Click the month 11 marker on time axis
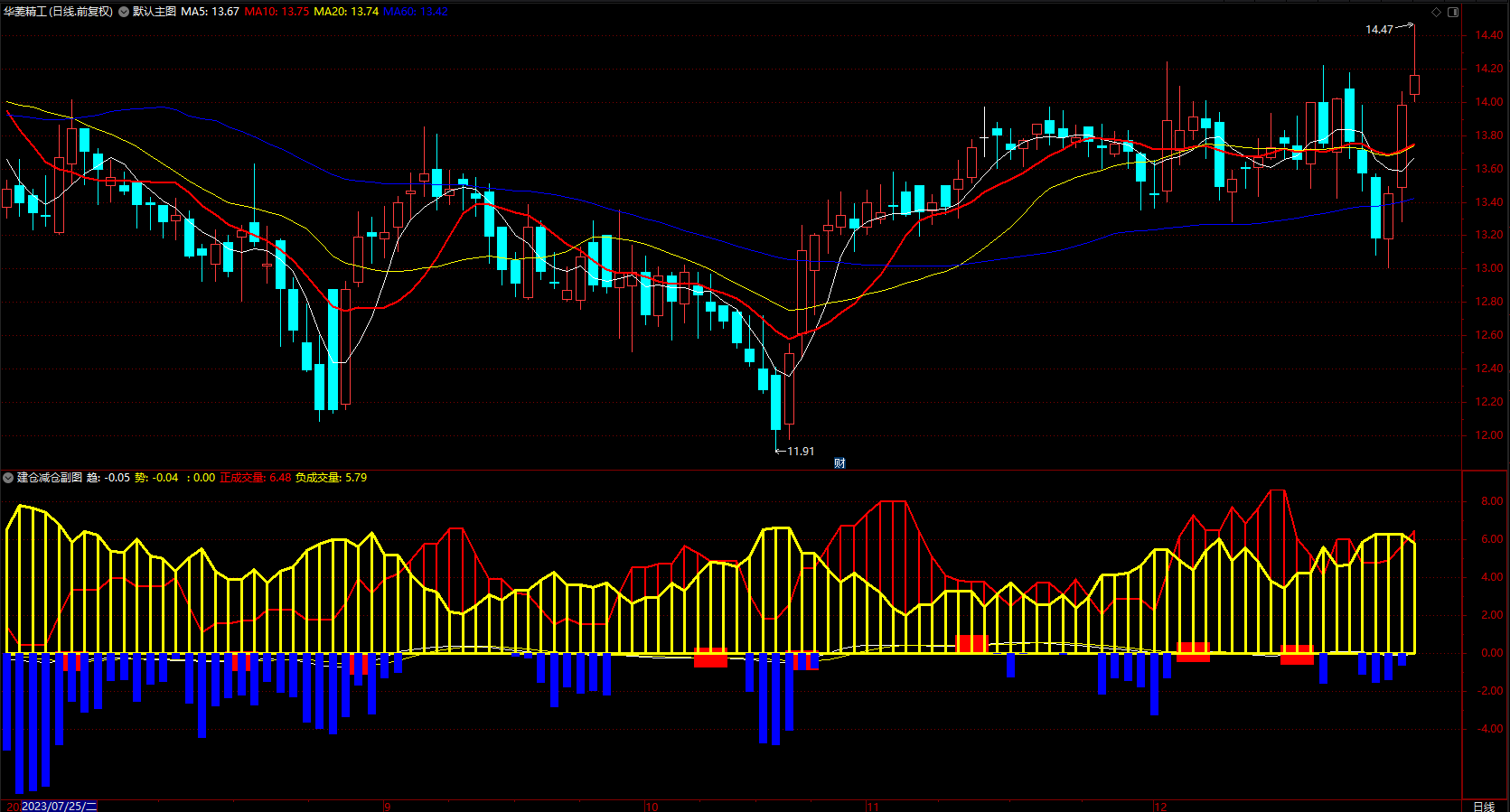 (x=872, y=807)
